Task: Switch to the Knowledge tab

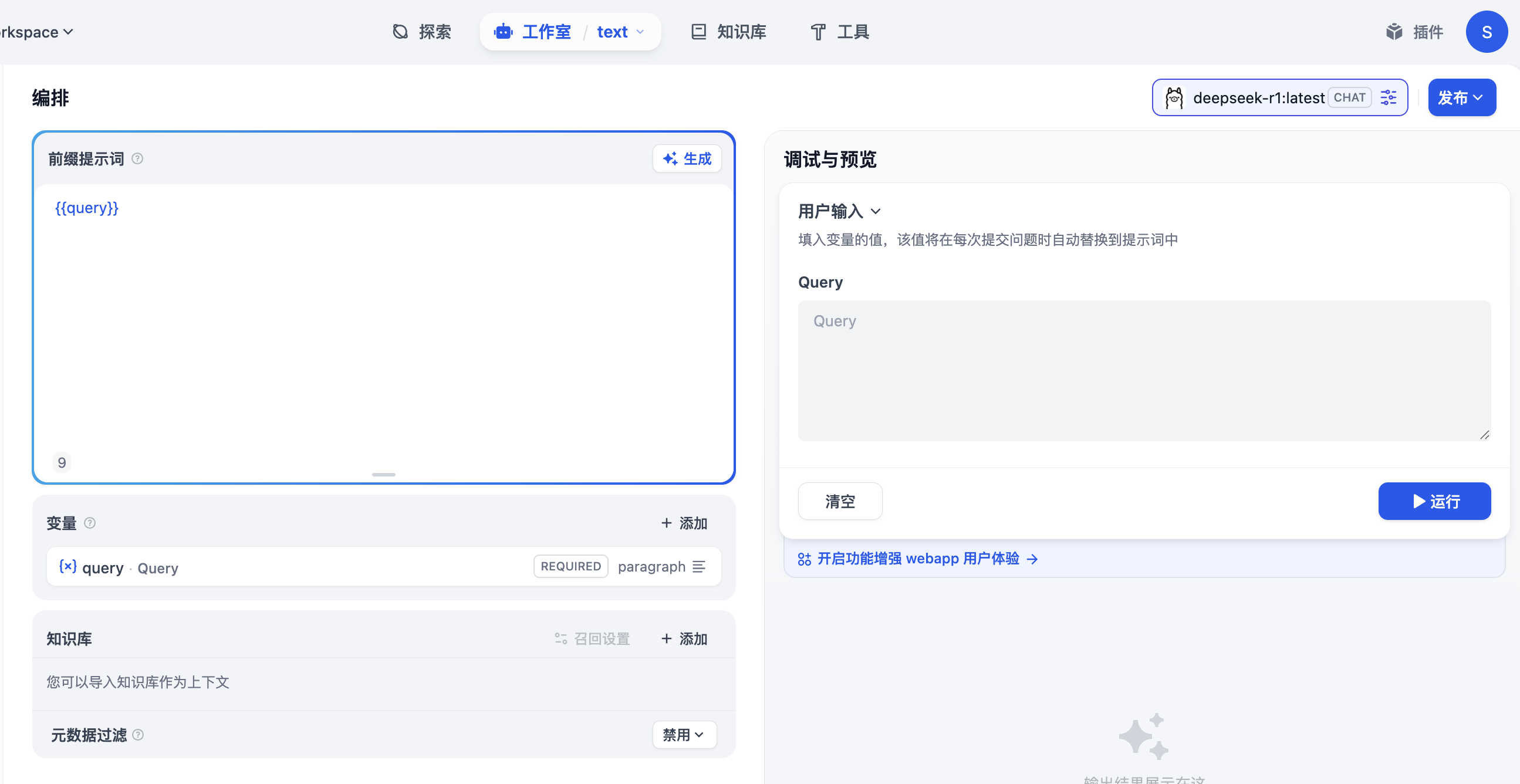Action: click(x=729, y=32)
